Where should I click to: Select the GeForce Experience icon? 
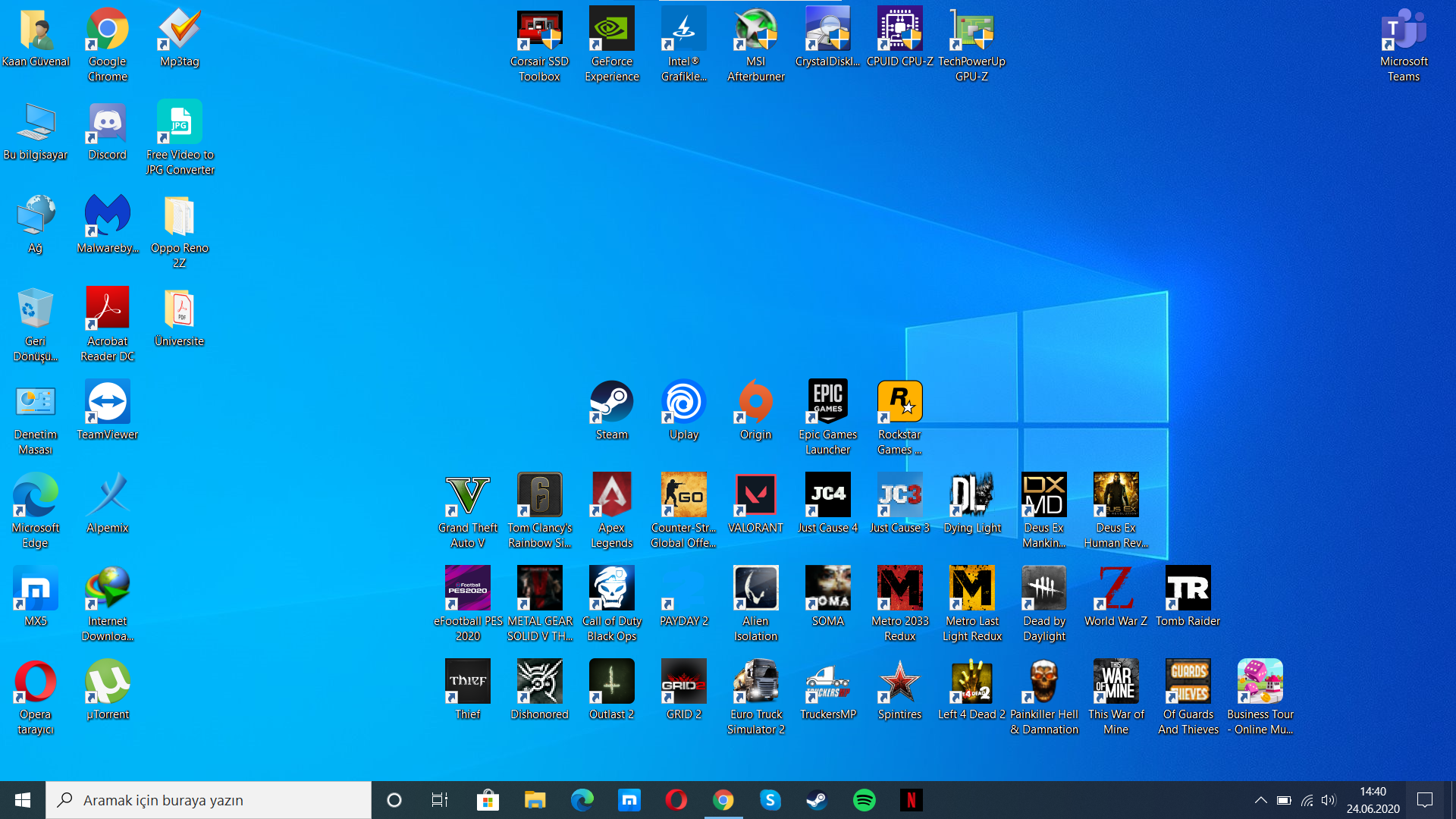(611, 45)
